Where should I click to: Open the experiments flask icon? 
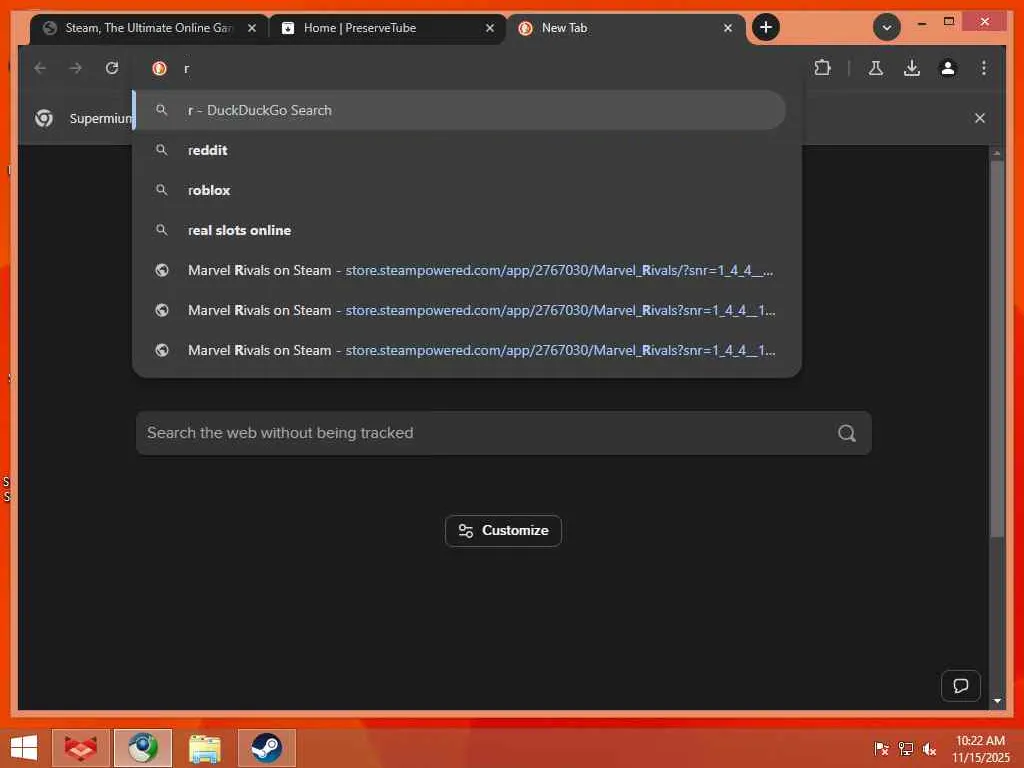point(876,68)
